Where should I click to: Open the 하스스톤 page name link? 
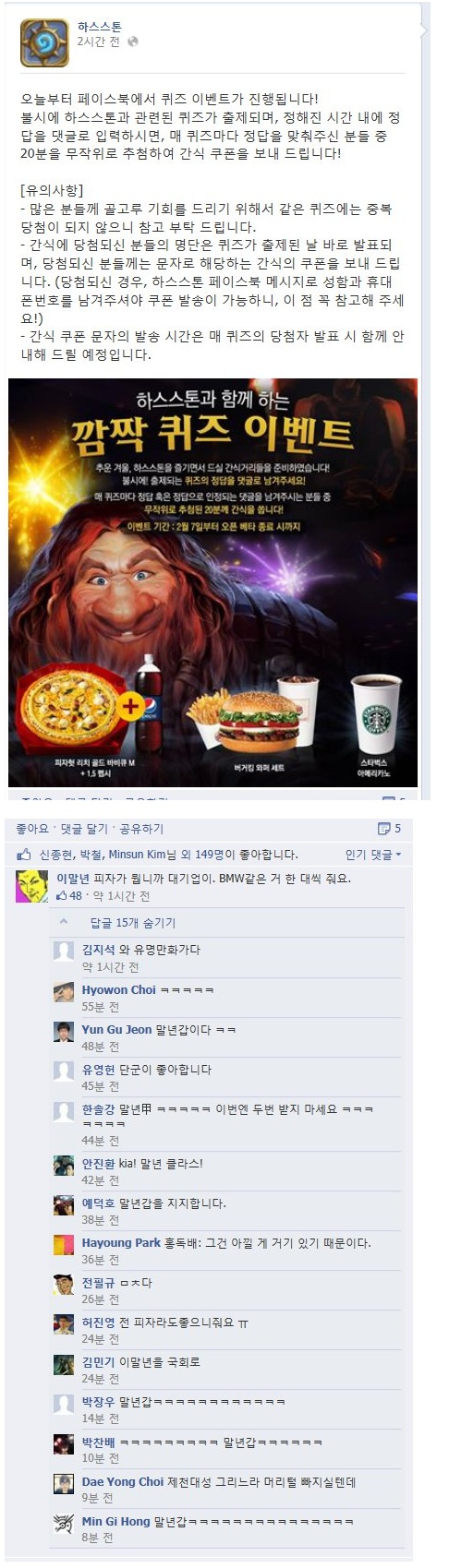click(99, 27)
